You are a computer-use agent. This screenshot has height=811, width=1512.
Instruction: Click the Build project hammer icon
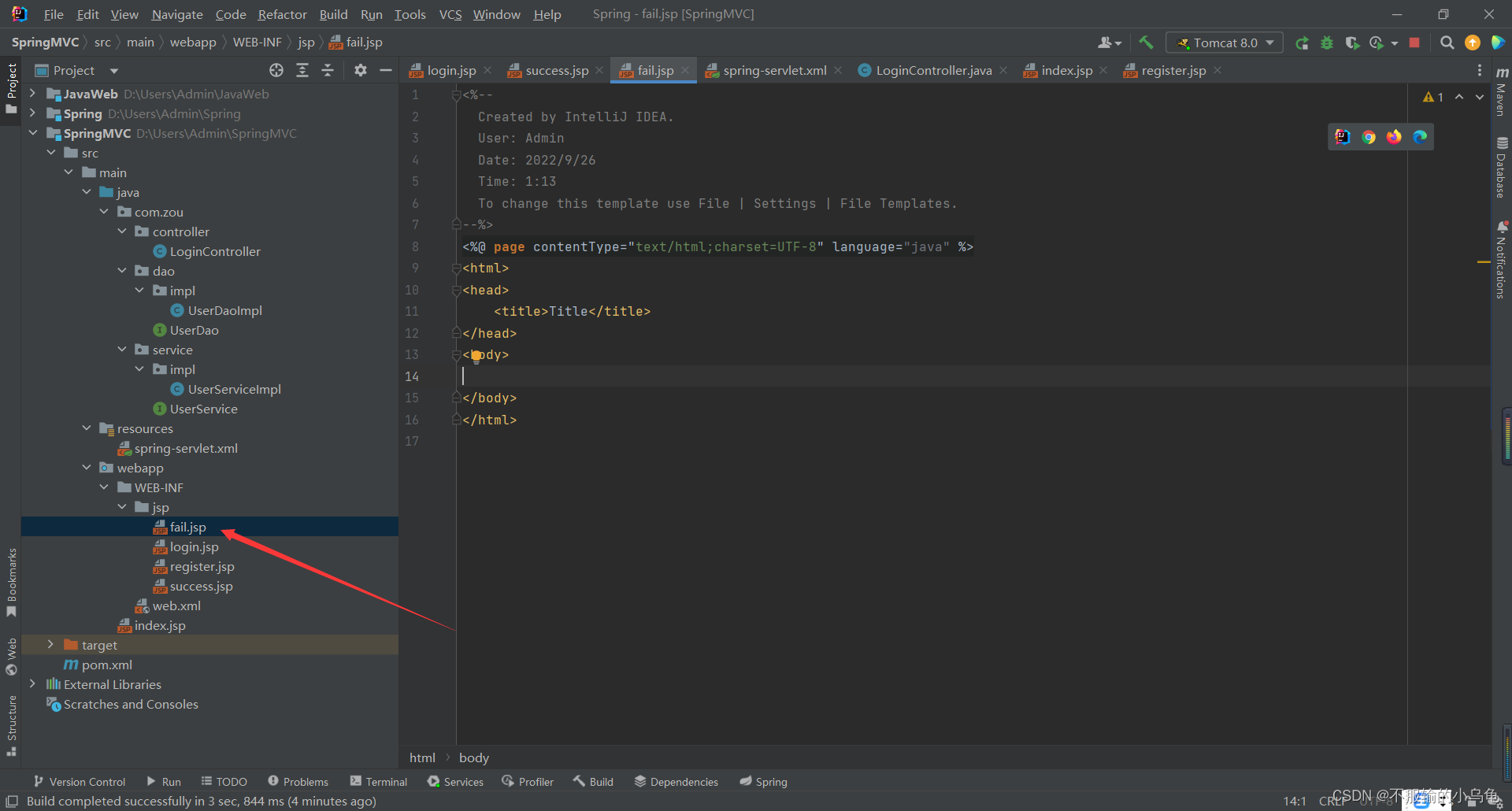click(x=1146, y=43)
